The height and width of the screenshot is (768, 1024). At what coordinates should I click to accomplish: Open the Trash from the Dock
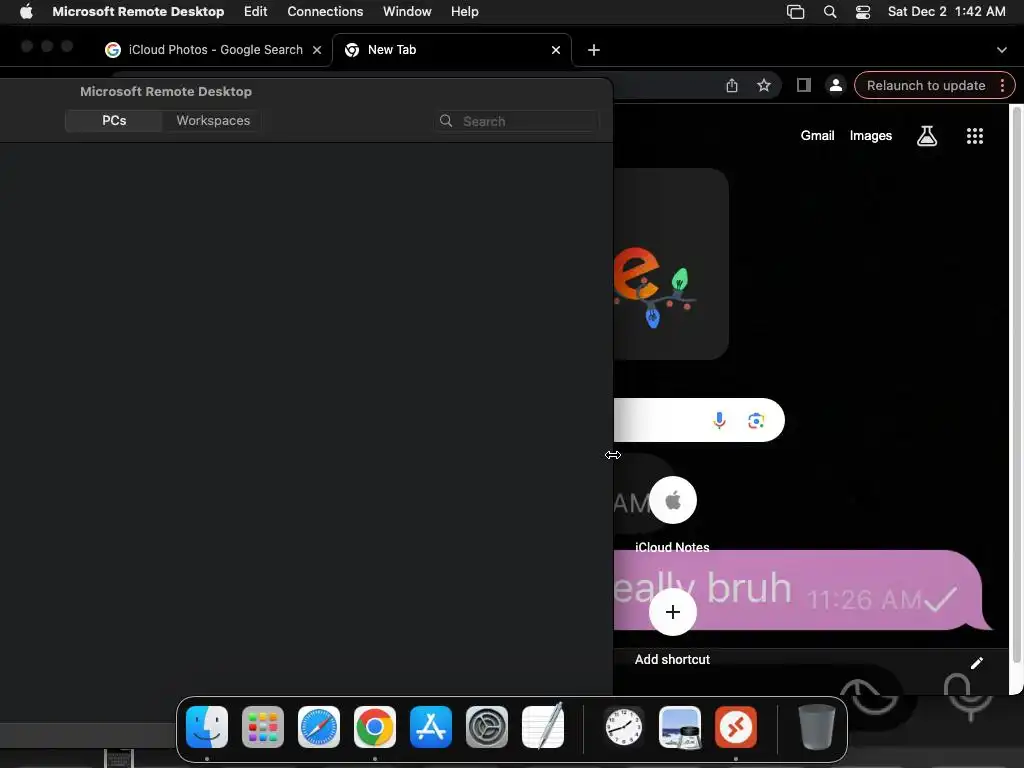[816, 727]
